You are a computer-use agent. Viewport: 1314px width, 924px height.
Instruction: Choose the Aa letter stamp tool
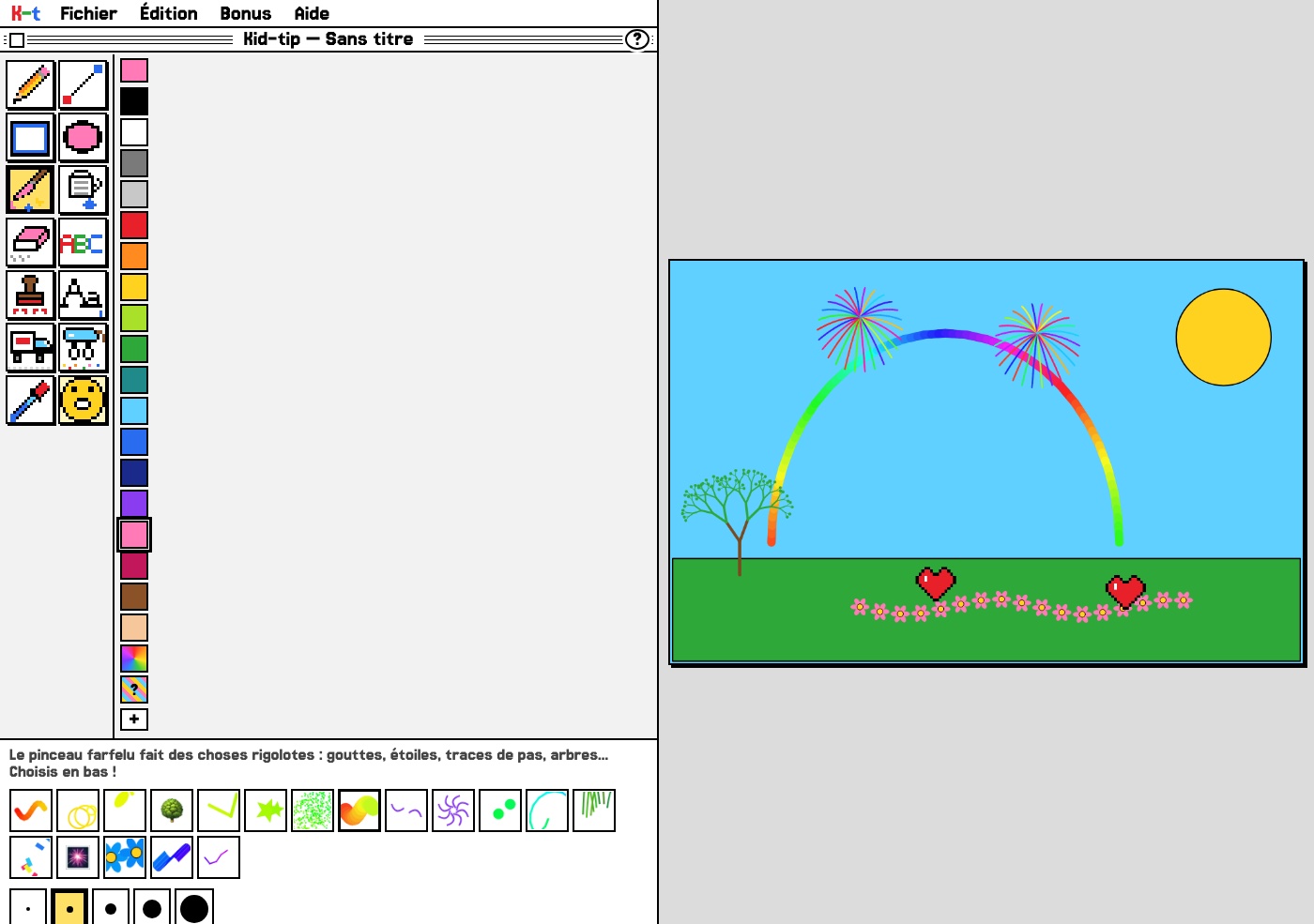click(84, 295)
